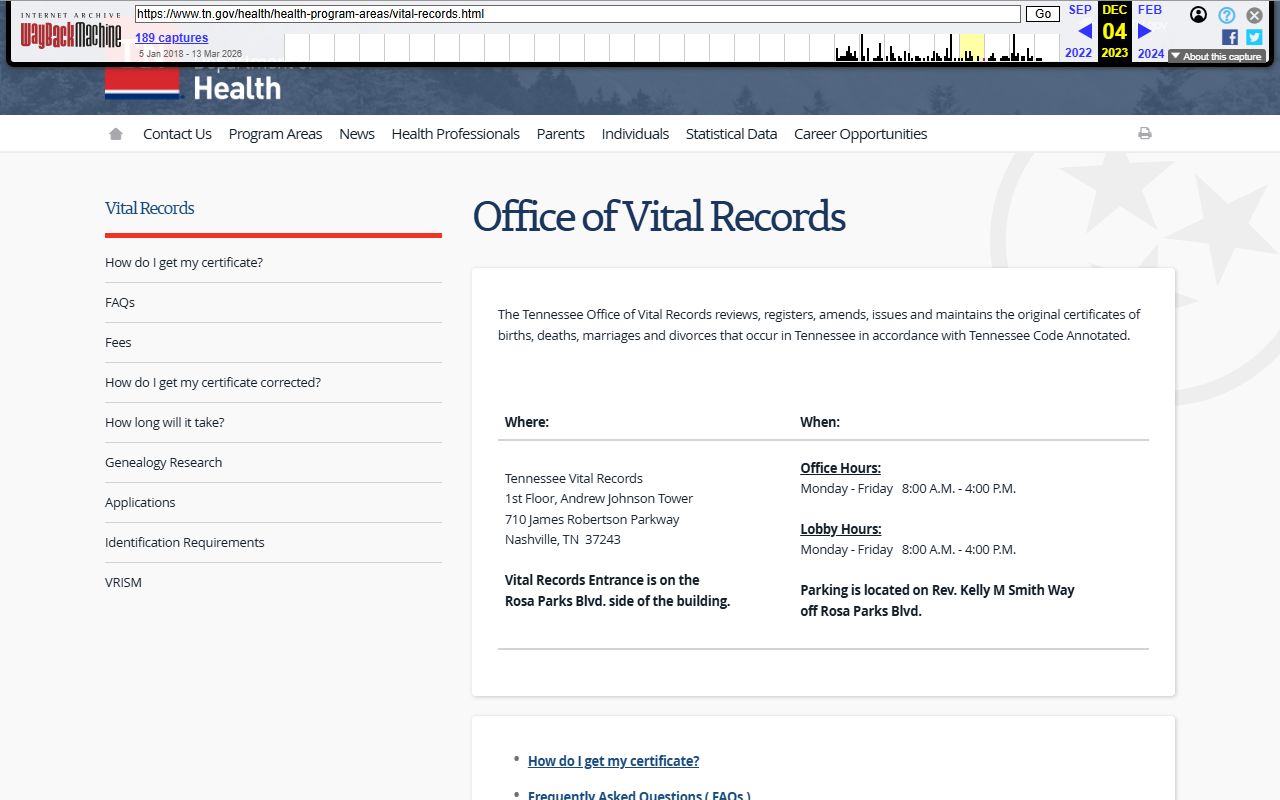Image resolution: width=1280 pixels, height=800 pixels.
Task: Click the 'Where:' column header
Action: [527, 422]
